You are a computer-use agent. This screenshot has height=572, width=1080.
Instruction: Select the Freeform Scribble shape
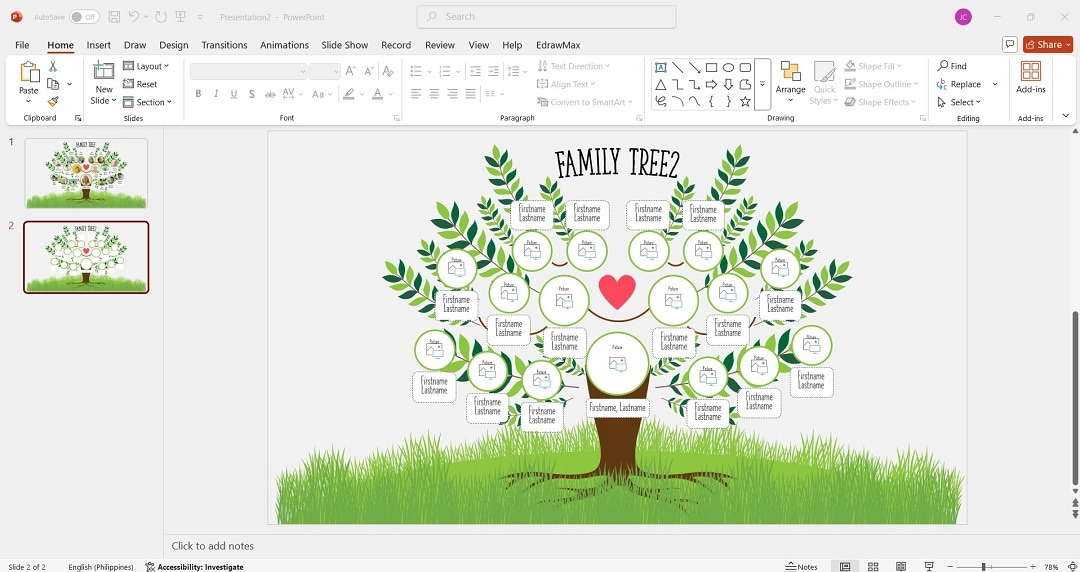pos(661,102)
